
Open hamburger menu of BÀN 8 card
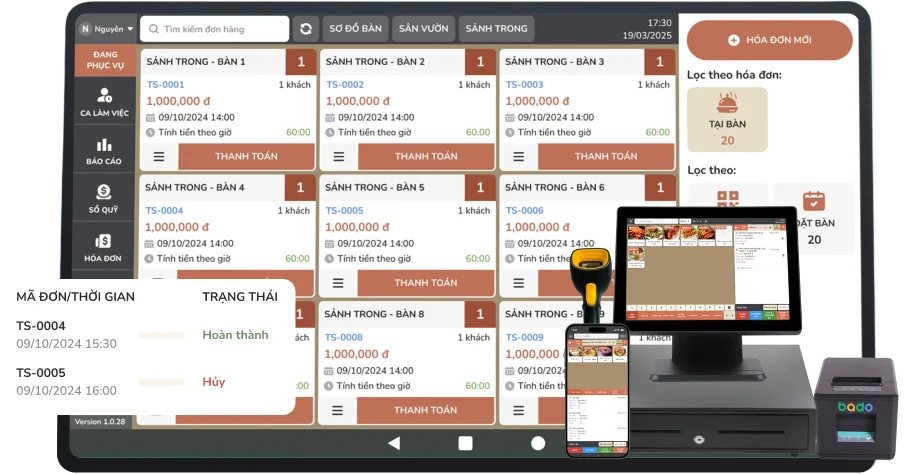coord(338,410)
